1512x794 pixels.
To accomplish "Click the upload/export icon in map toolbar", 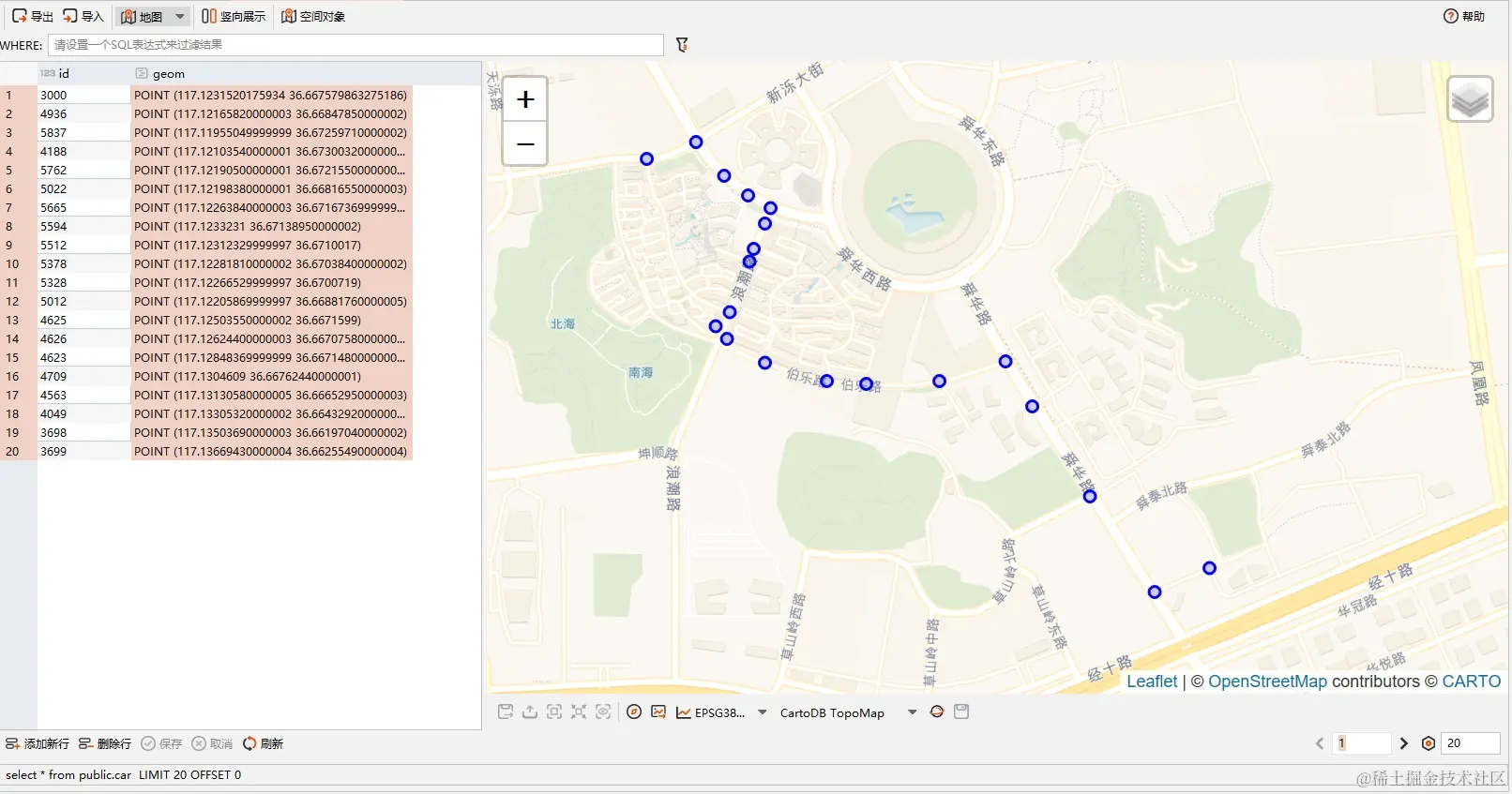I will pos(530,712).
